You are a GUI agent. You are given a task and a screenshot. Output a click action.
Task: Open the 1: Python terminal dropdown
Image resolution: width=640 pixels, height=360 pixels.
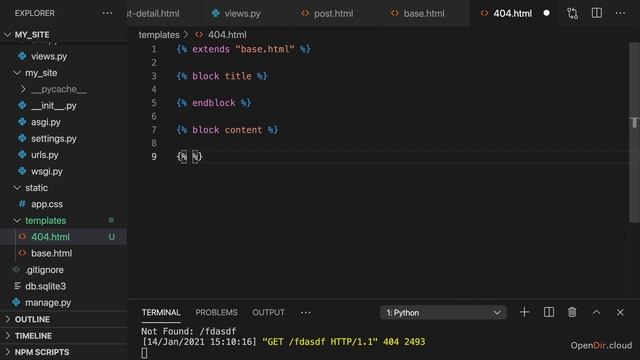click(x=443, y=313)
